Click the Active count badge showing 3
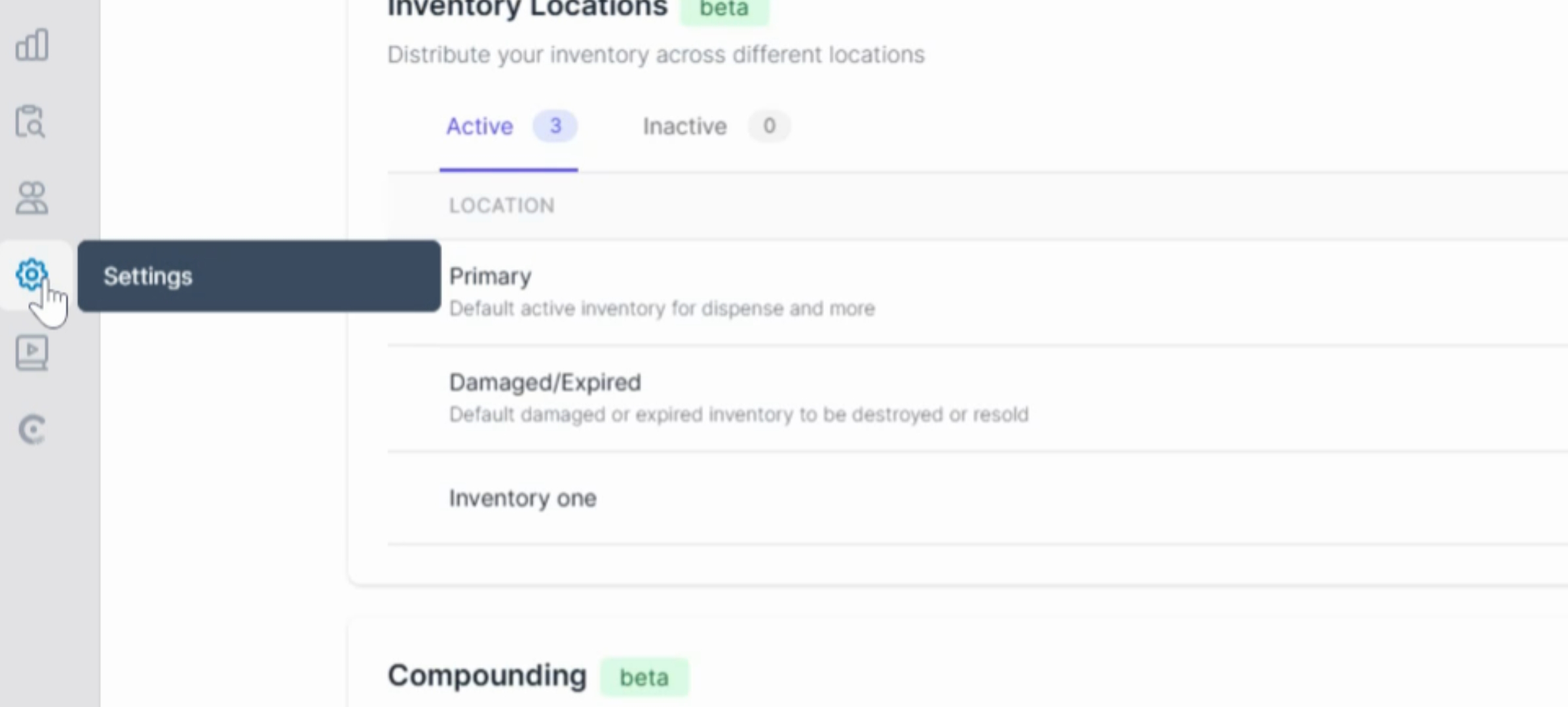This screenshot has height=707, width=1568. coord(555,126)
